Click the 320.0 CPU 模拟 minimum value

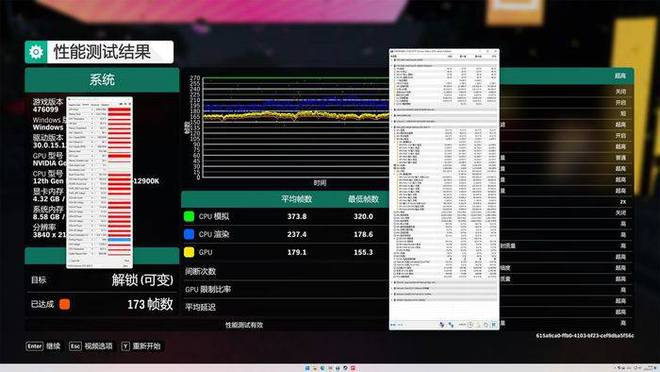click(363, 216)
